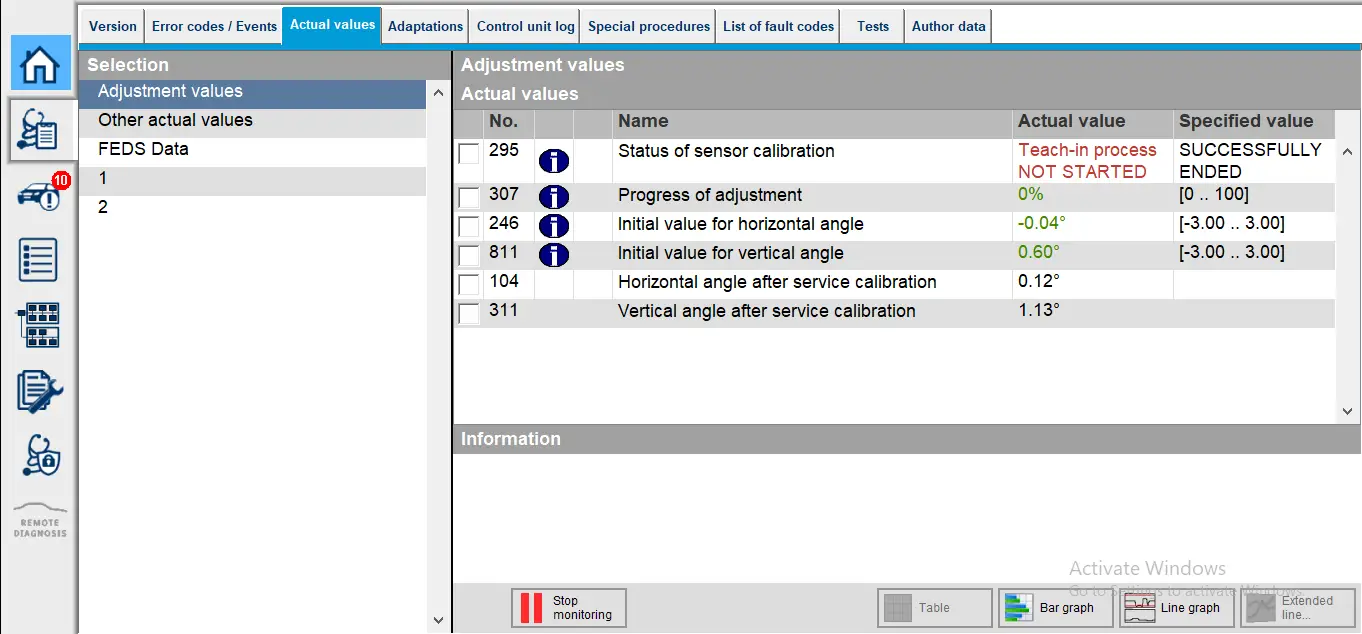Click the Selection list scroll down arrow
This screenshot has height=634, width=1362.
[x=438, y=621]
